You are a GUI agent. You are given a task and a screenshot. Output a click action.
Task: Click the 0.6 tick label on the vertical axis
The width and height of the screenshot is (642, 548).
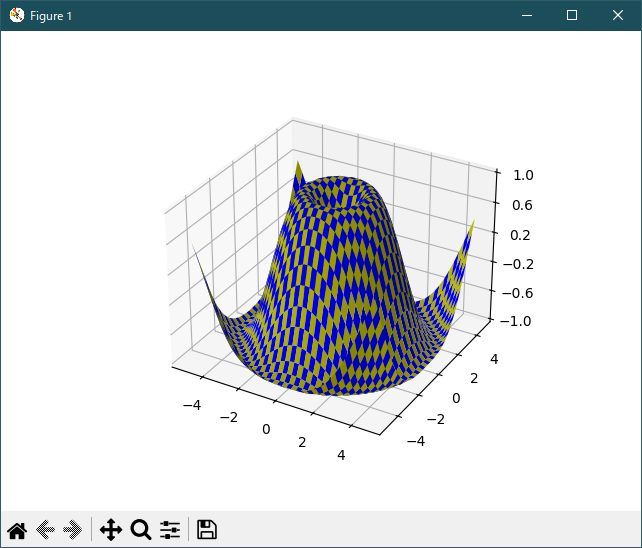(x=522, y=205)
